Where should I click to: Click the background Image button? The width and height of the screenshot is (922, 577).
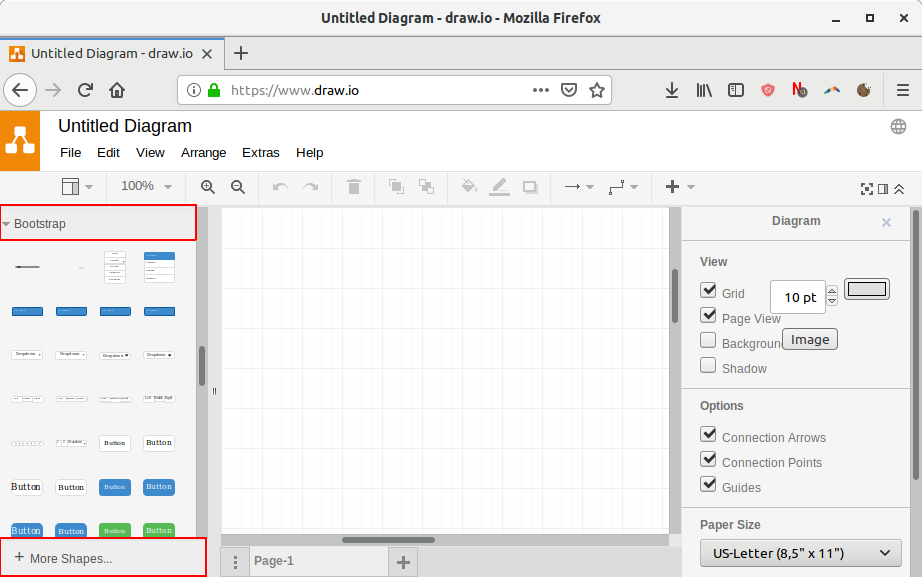point(809,339)
